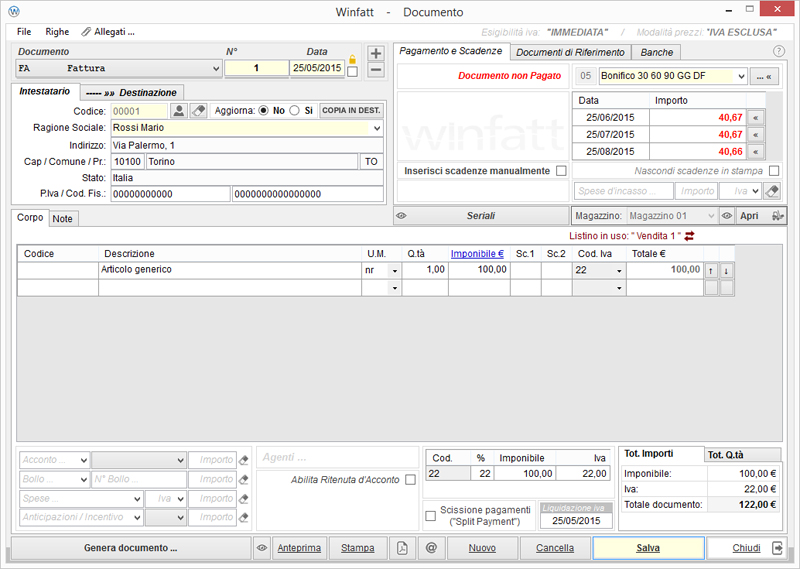Clear customer with eraser icon beside Codice
This screenshot has height=569, width=800.
pos(198,111)
